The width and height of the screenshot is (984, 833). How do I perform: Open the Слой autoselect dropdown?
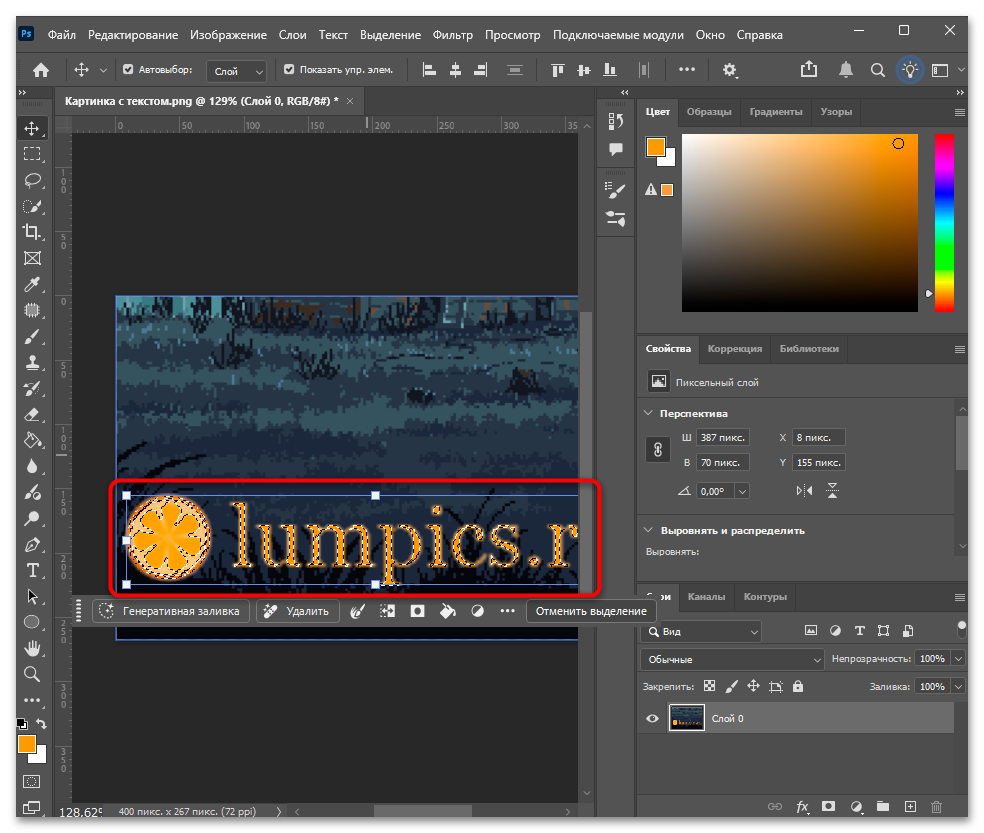[x=236, y=71]
